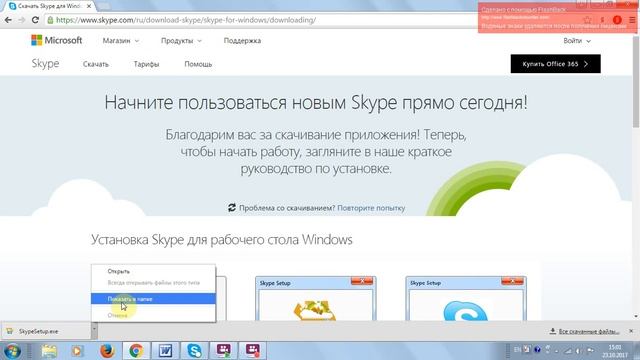Open the Тарифы menu item

146,64
